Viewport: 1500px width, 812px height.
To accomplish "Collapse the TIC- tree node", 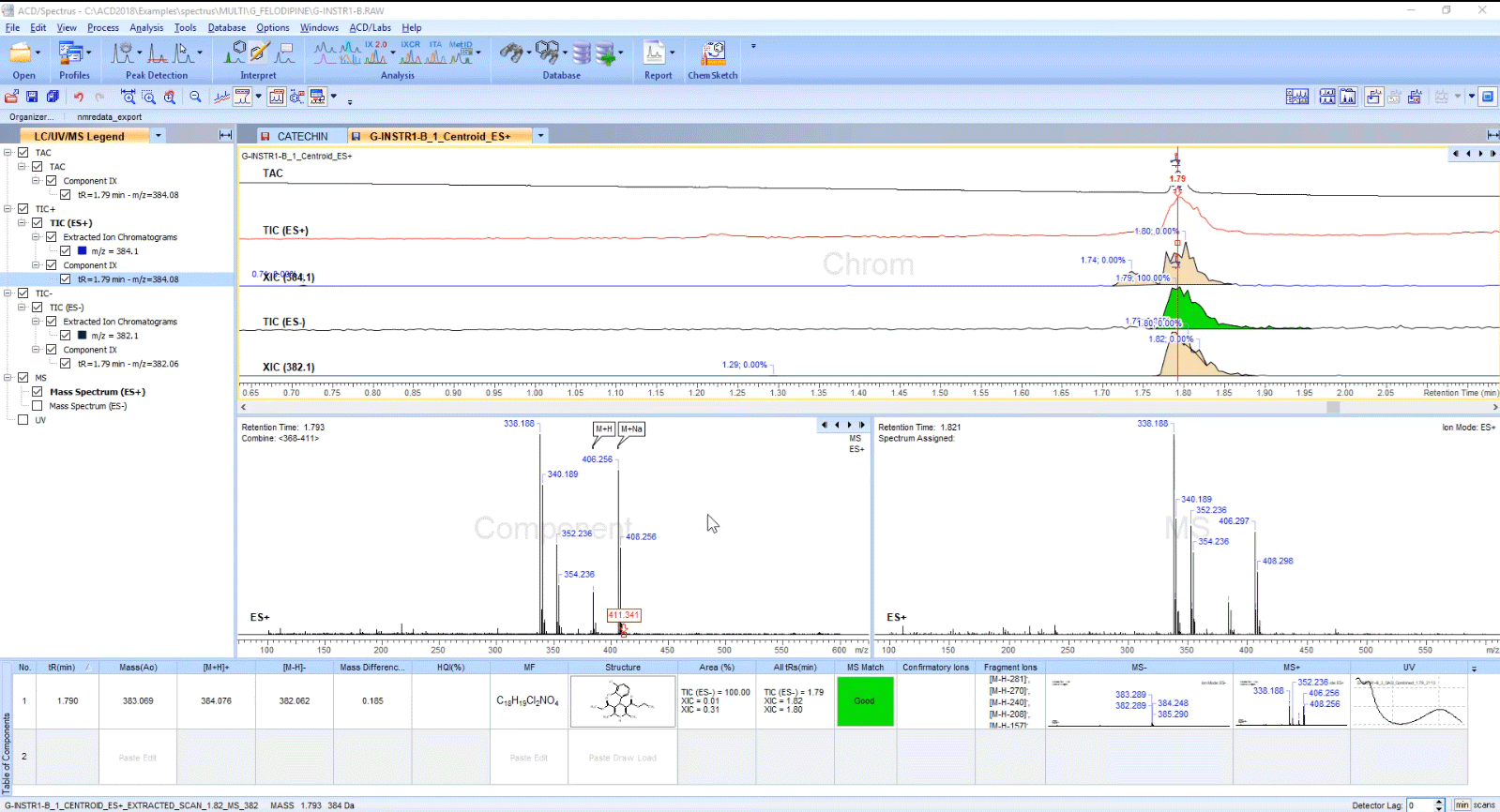I will point(8,293).
